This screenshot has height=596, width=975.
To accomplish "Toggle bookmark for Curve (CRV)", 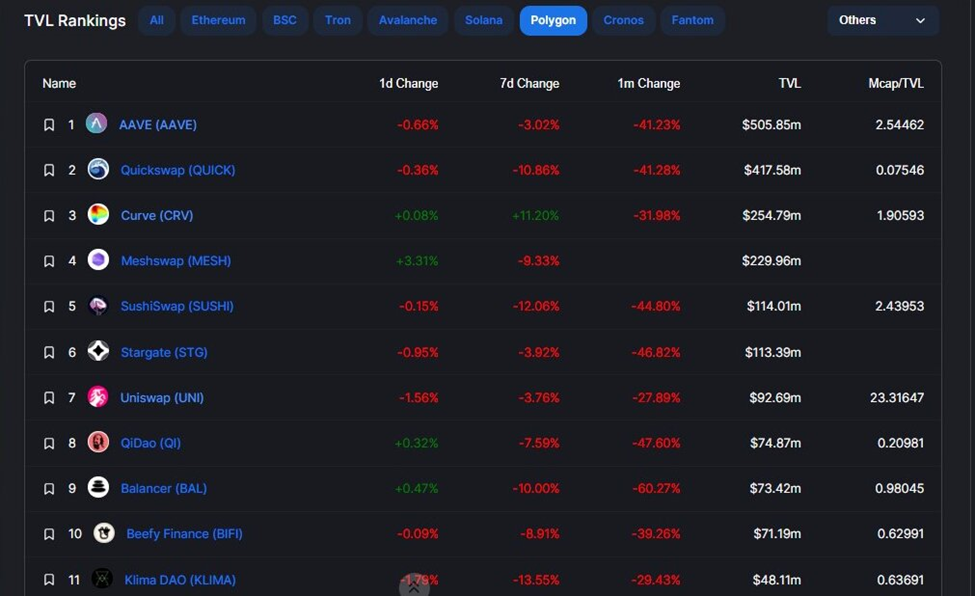I will 49,216.
